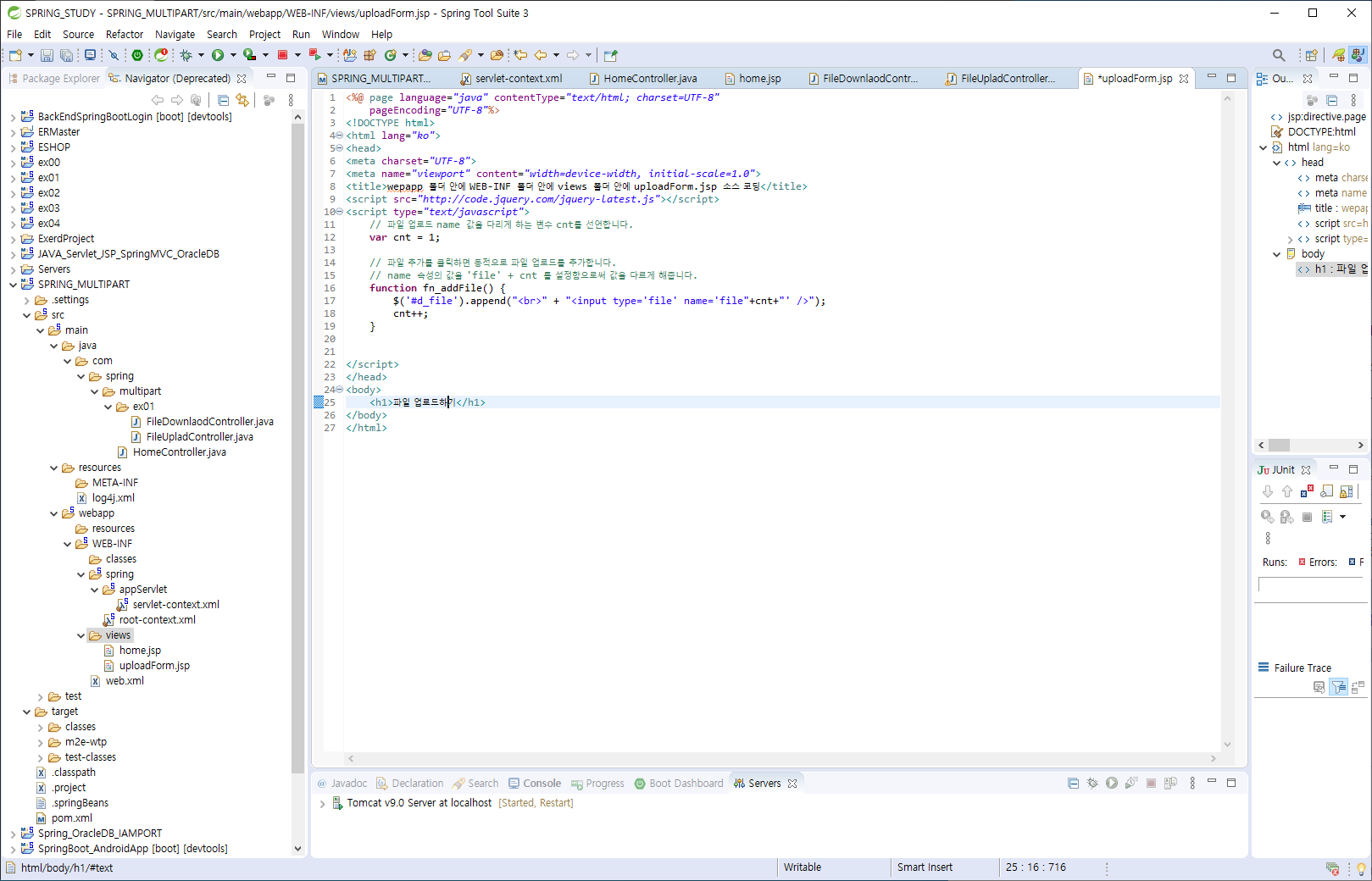Expand the test folder in Navigator
Image resolution: width=1372 pixels, height=881 pixels.
tap(40, 696)
